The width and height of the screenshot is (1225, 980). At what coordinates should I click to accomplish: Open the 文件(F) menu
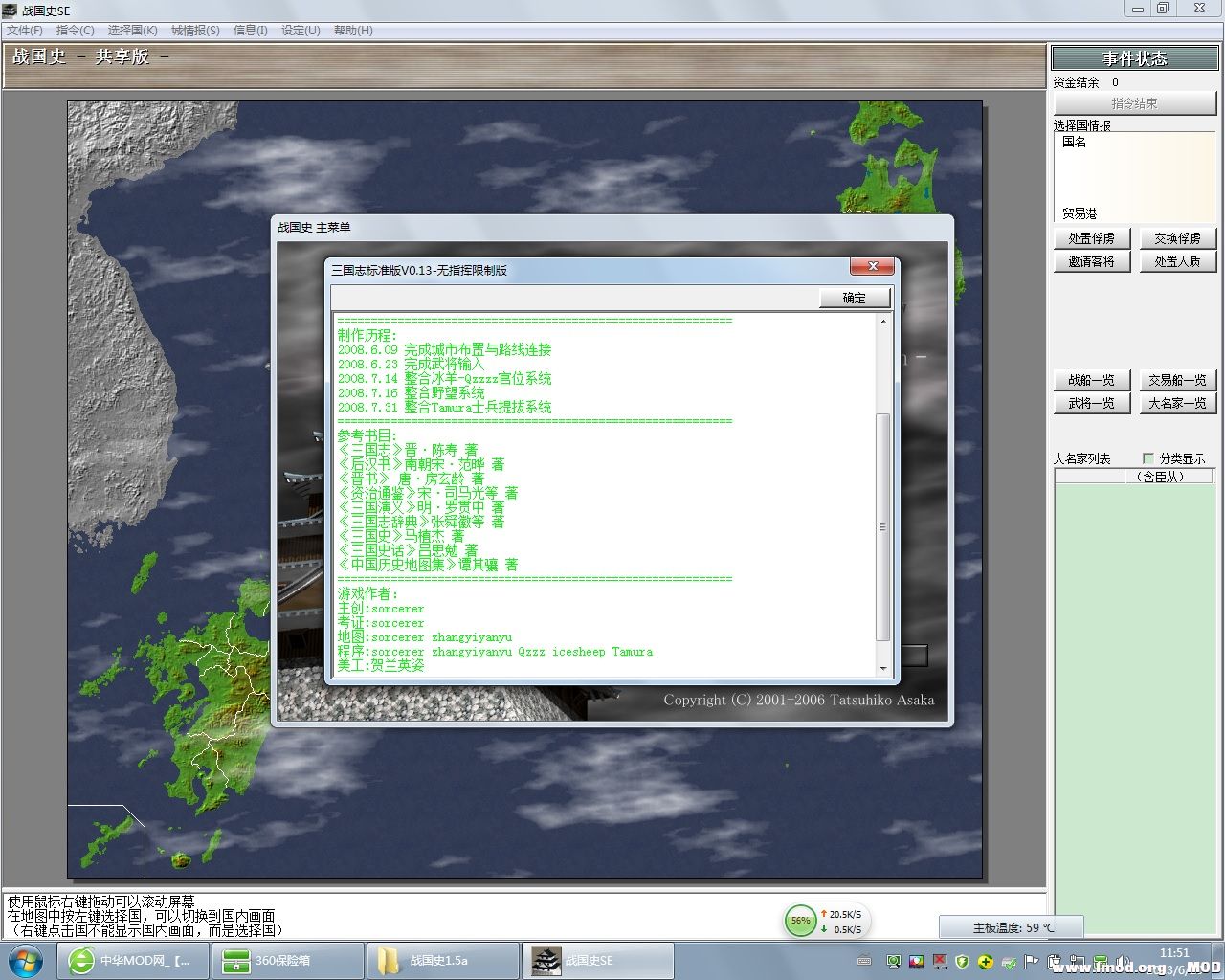[x=25, y=31]
